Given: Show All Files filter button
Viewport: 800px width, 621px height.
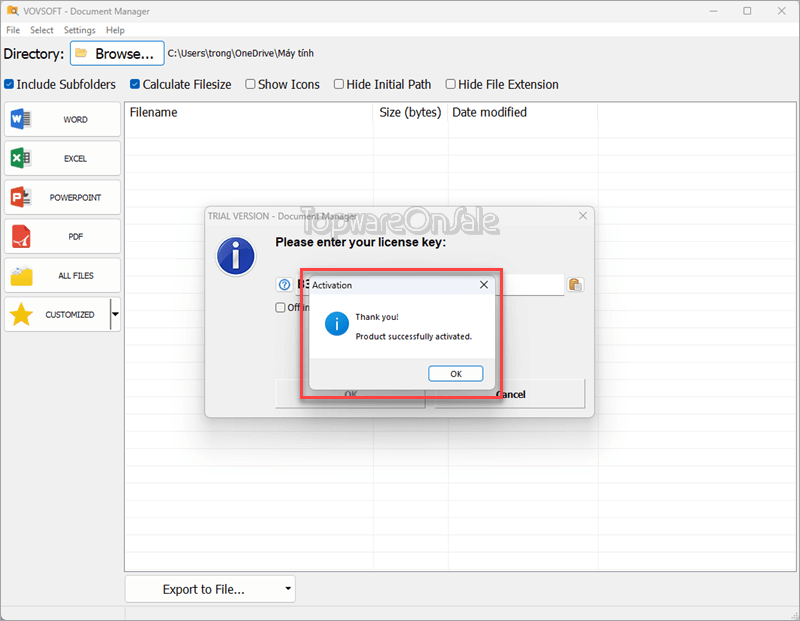Looking at the screenshot, I should coord(62,275).
